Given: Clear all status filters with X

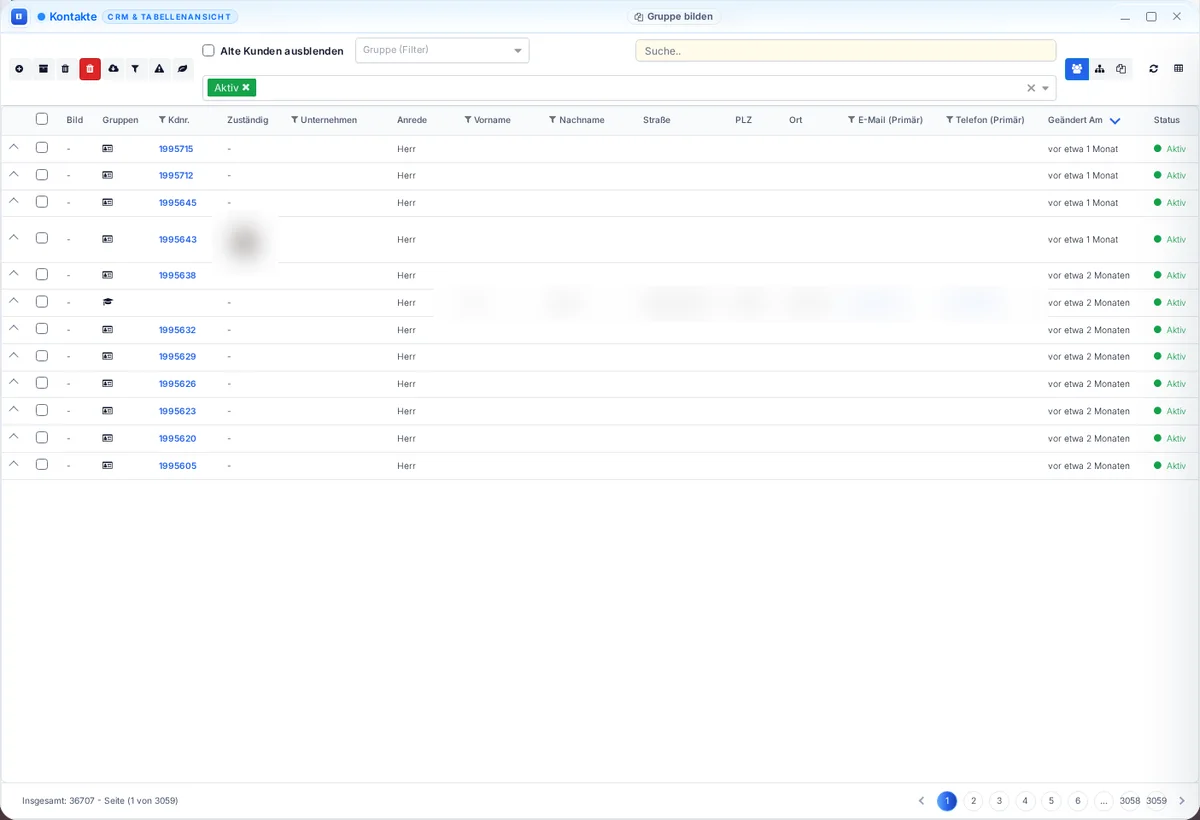Looking at the screenshot, I should (1031, 88).
